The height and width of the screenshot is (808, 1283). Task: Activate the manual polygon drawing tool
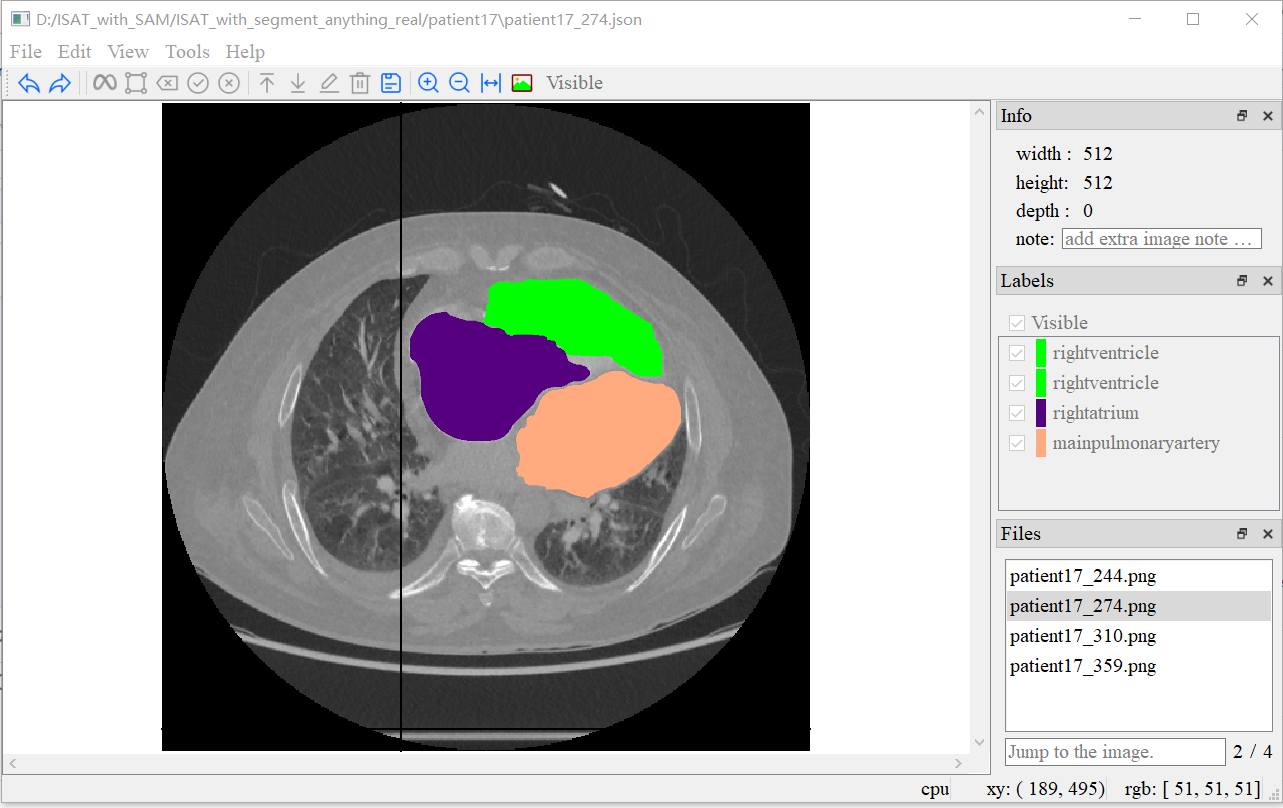(x=135, y=83)
